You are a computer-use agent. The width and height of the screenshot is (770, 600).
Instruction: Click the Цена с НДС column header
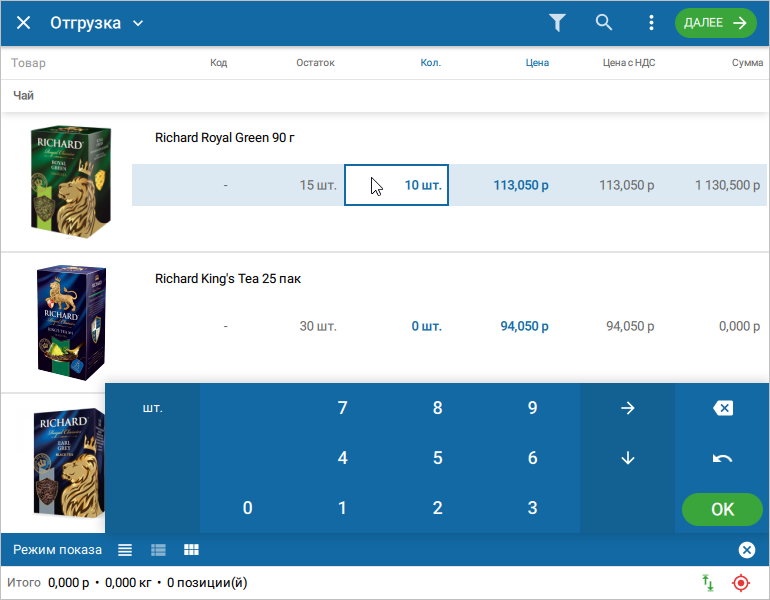pyautogui.click(x=629, y=63)
